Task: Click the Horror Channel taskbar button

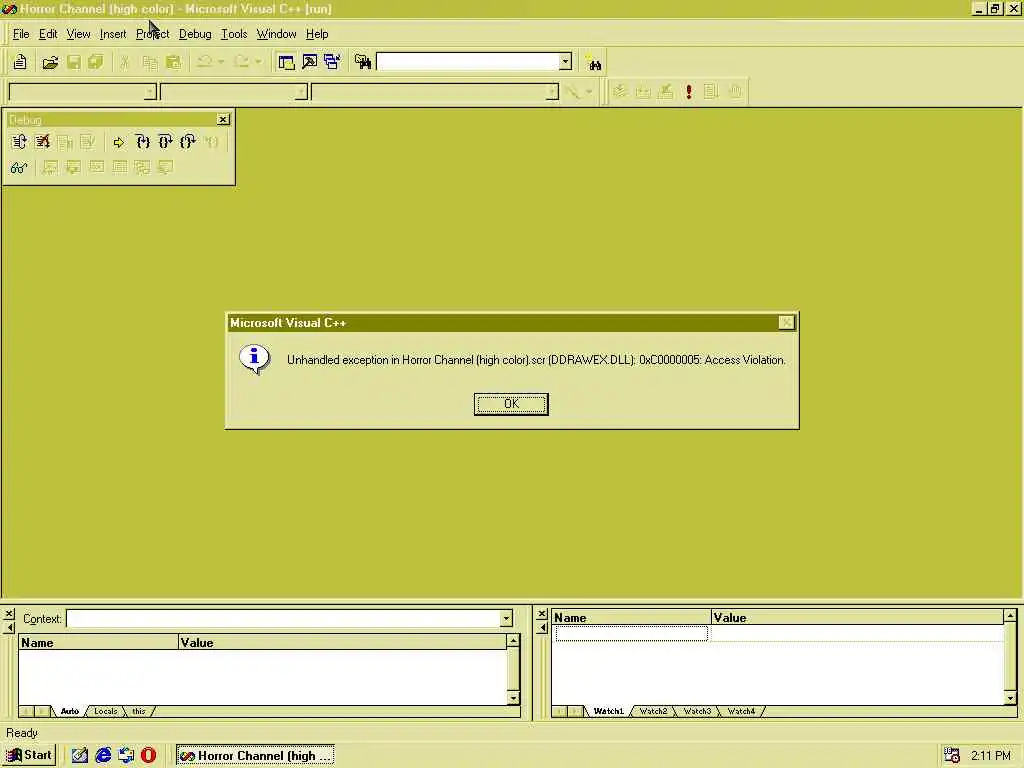Action: click(255, 756)
